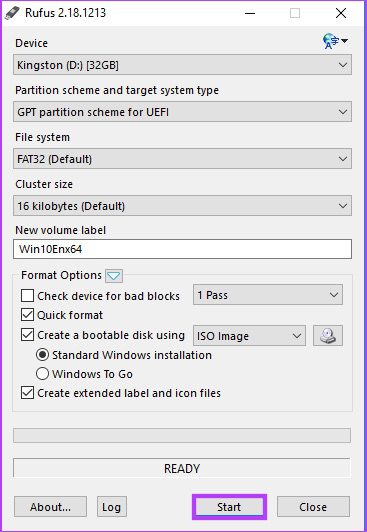
Task: Click the Rufus USB drive title icon
Action: coord(12,13)
